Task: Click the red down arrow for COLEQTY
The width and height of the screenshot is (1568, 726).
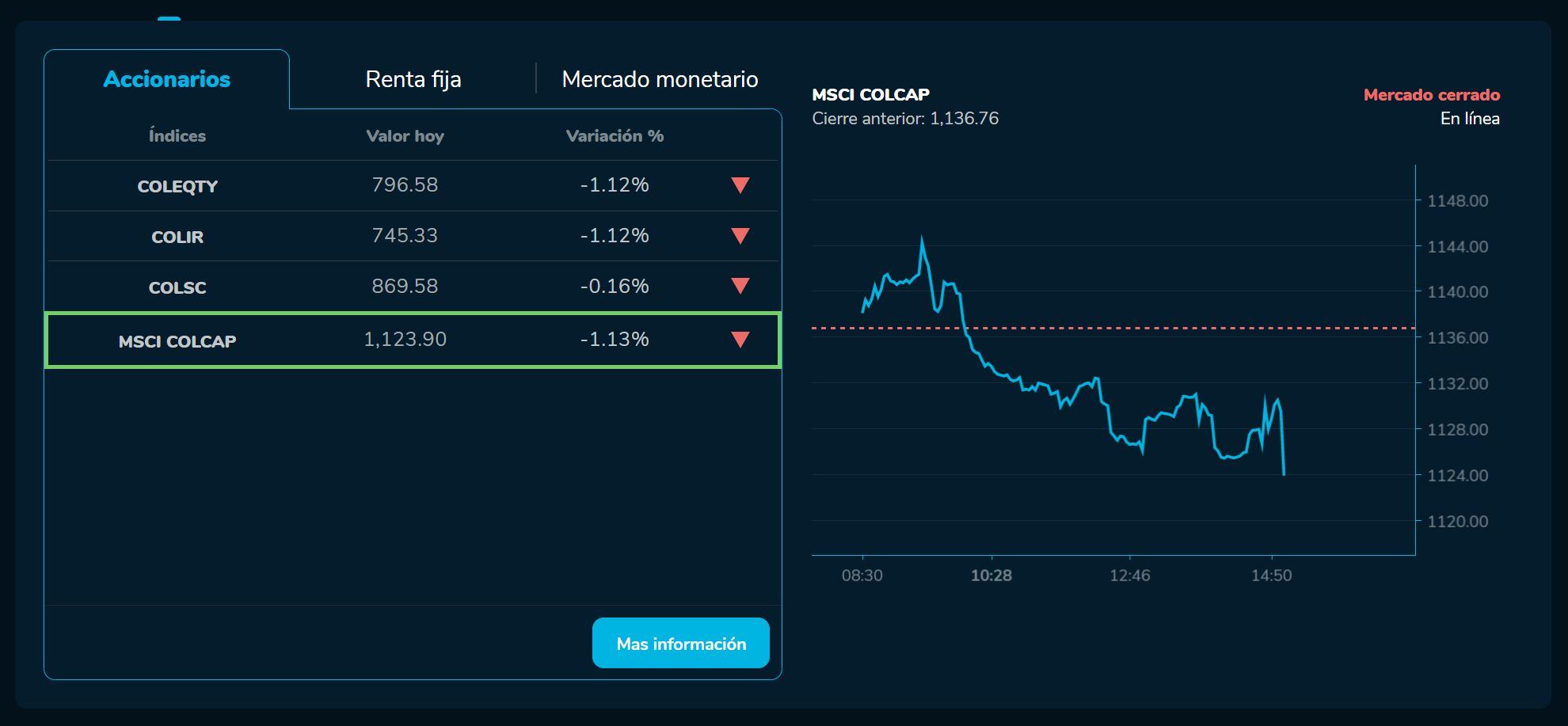Action: (740, 185)
